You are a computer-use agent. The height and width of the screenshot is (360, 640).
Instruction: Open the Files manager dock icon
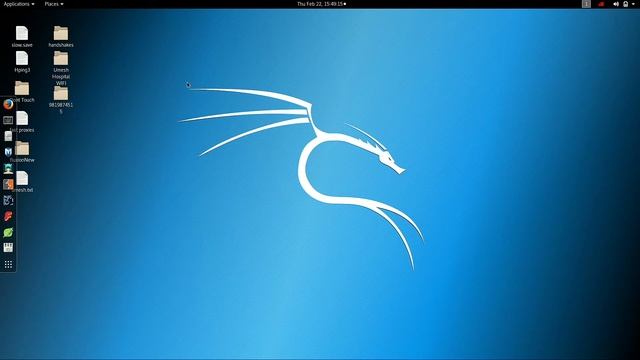(x=8, y=136)
